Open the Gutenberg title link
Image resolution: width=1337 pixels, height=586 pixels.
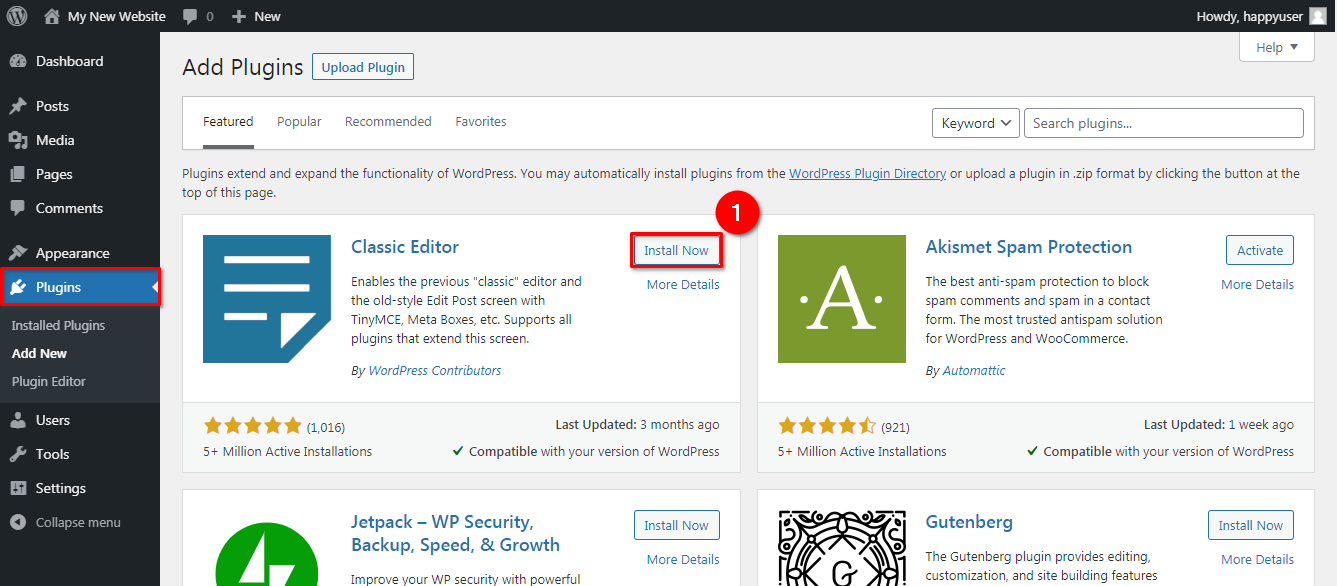pos(969,522)
